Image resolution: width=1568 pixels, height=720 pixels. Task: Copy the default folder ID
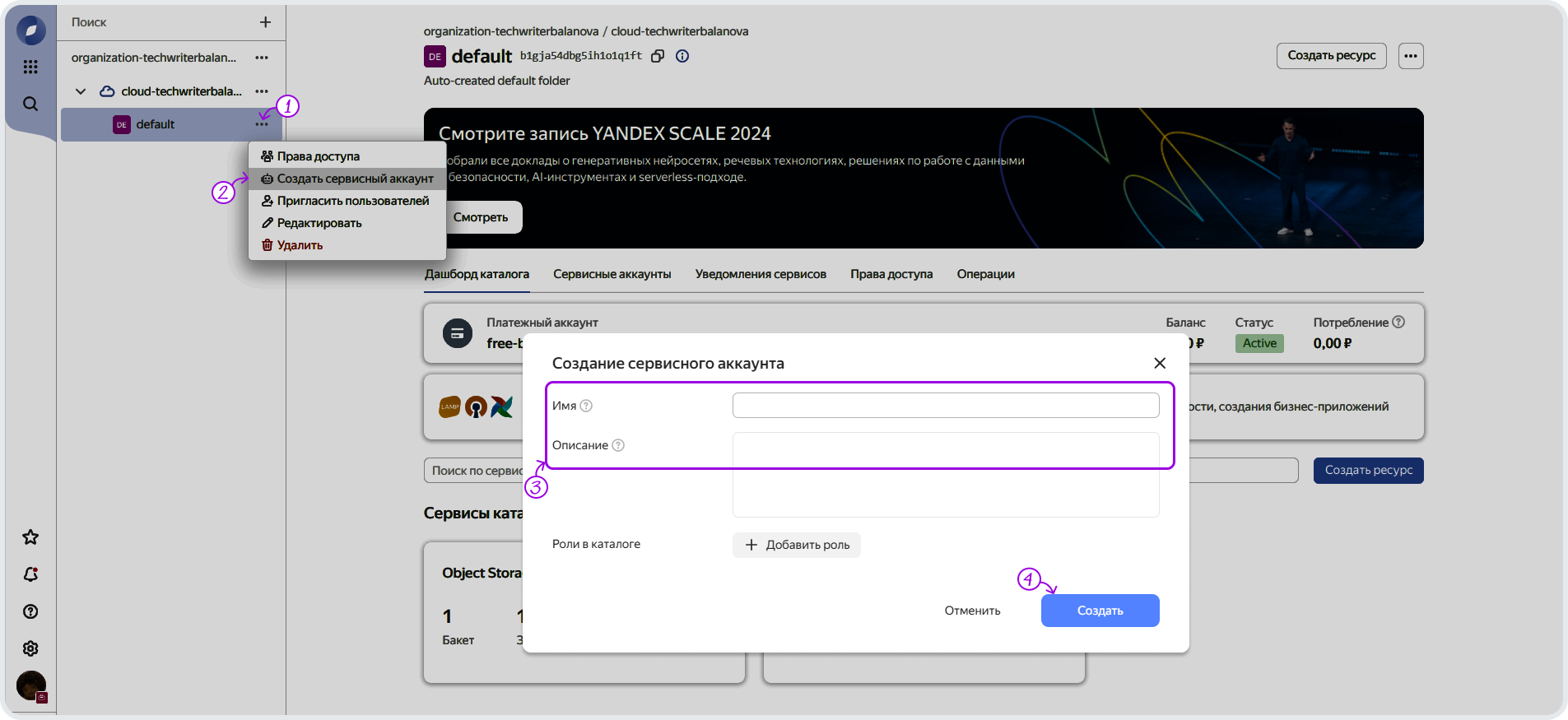(658, 56)
